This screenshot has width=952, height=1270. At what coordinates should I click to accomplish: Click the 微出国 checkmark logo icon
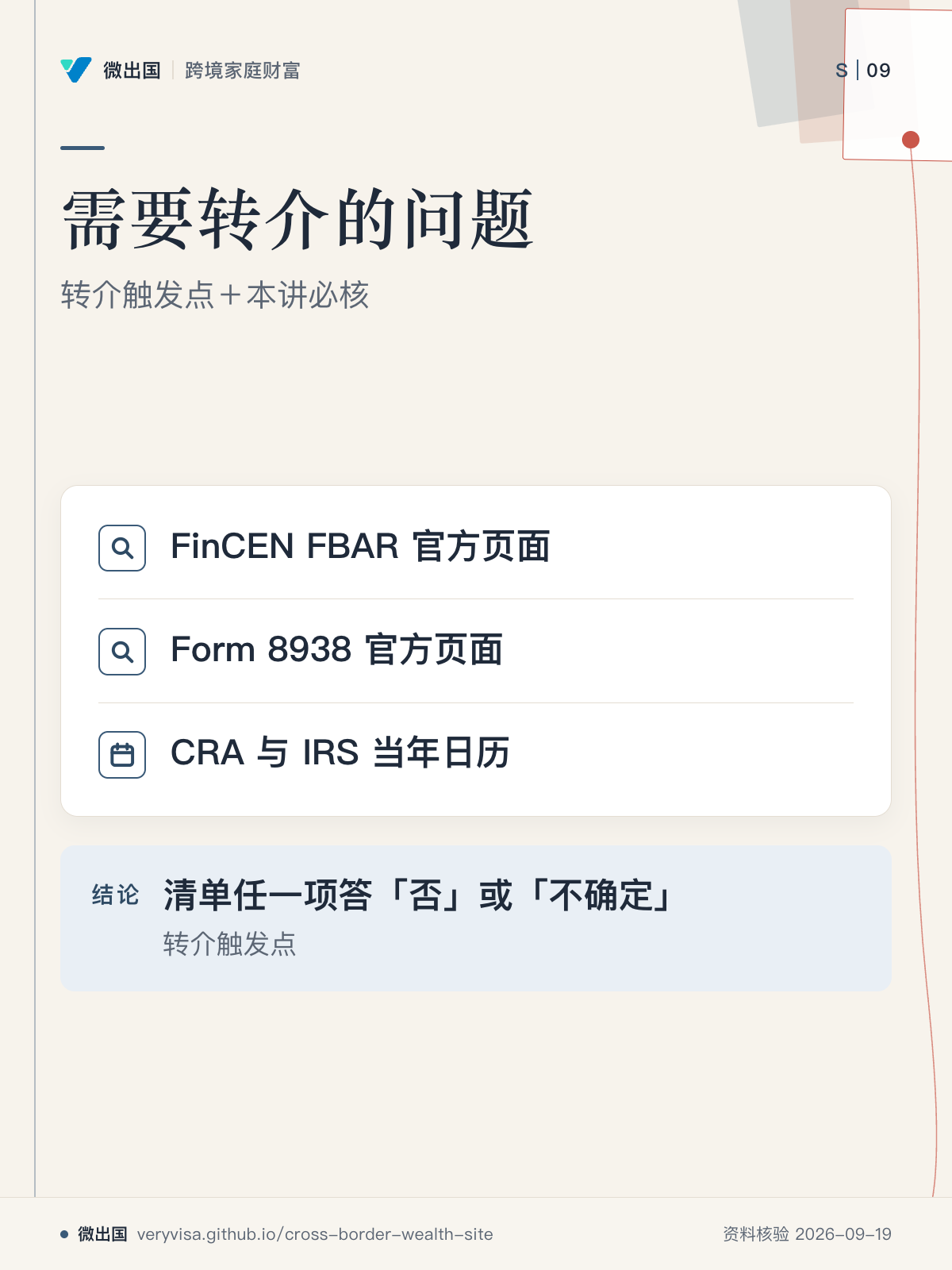point(76,70)
